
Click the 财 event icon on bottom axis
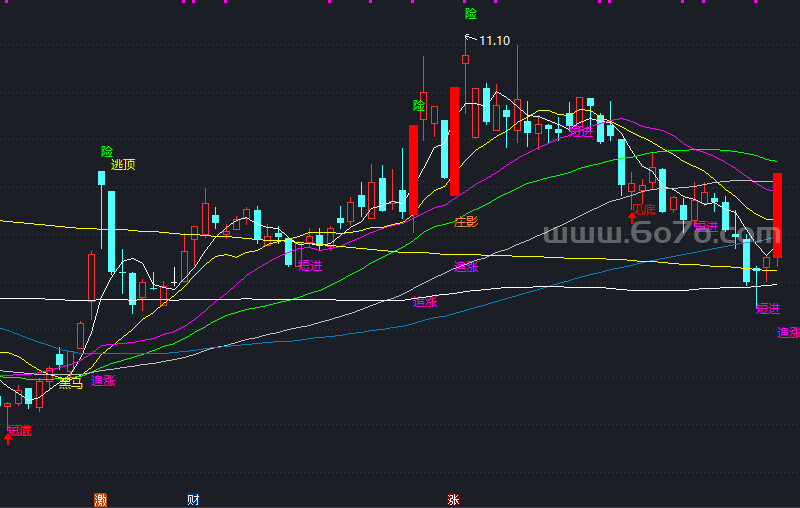click(193, 500)
